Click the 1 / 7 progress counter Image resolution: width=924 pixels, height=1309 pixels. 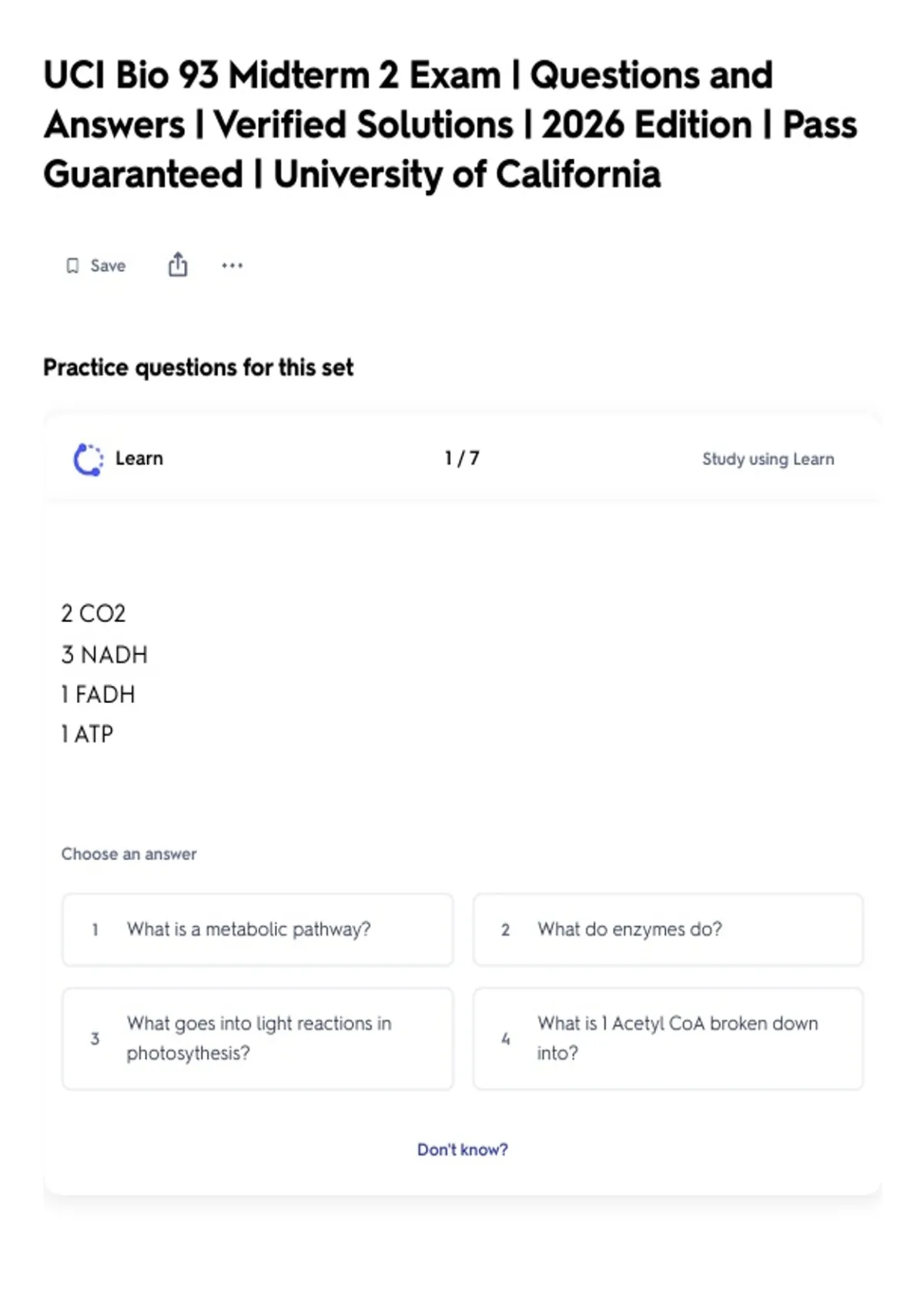coord(462,458)
